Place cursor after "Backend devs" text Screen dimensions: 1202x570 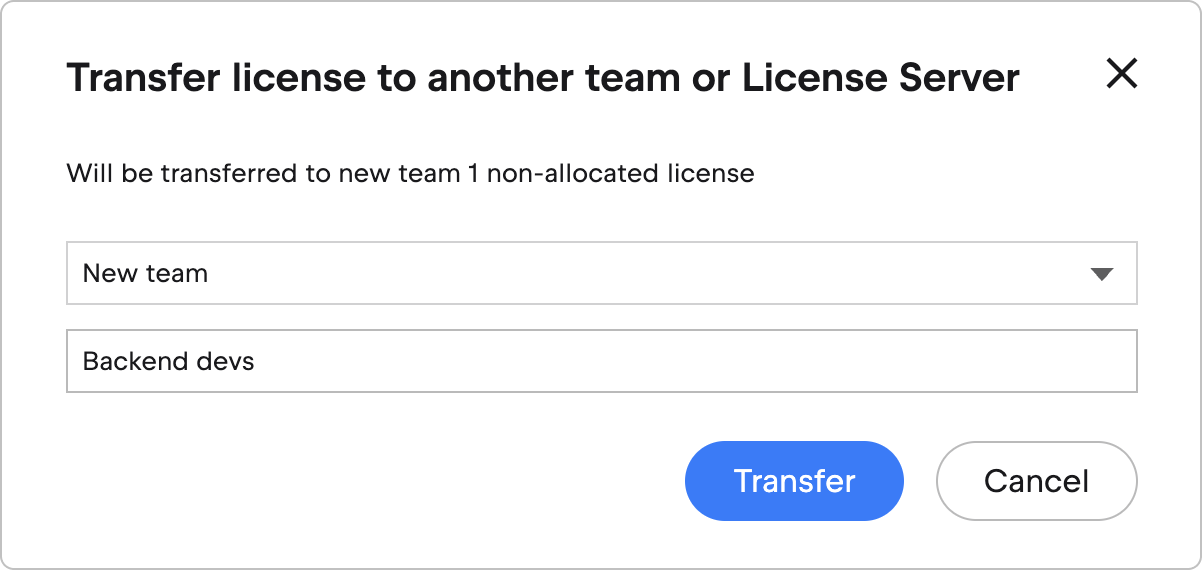tap(257, 361)
